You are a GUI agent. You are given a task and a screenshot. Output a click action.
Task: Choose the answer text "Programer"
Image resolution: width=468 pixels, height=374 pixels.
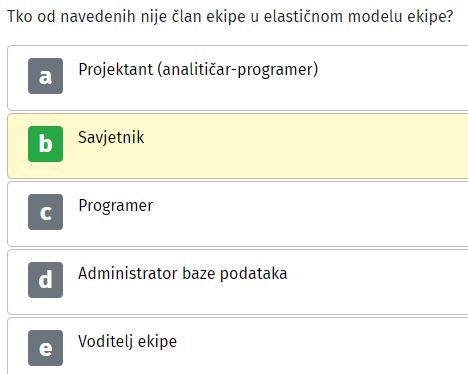[x=116, y=206]
